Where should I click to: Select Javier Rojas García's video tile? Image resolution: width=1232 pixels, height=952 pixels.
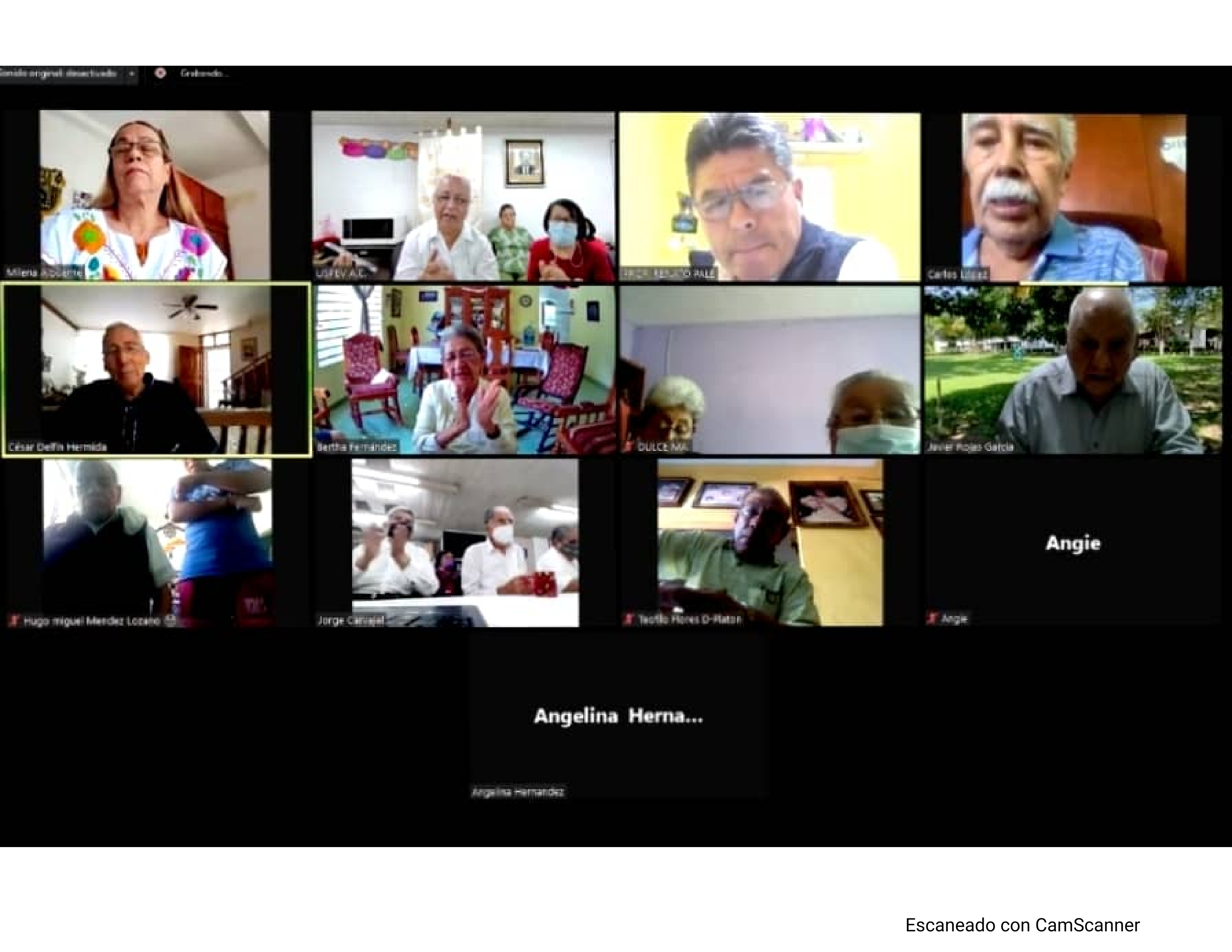(1073, 369)
